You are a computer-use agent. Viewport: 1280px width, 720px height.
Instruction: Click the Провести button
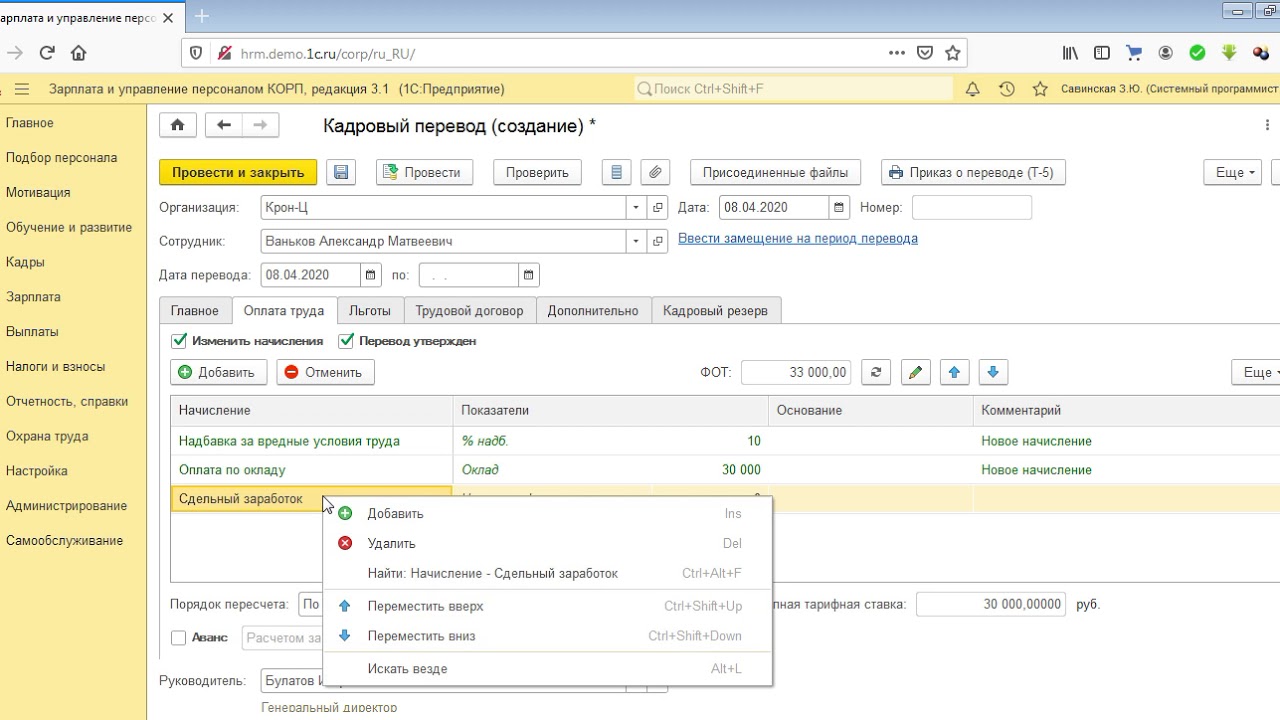pos(423,172)
